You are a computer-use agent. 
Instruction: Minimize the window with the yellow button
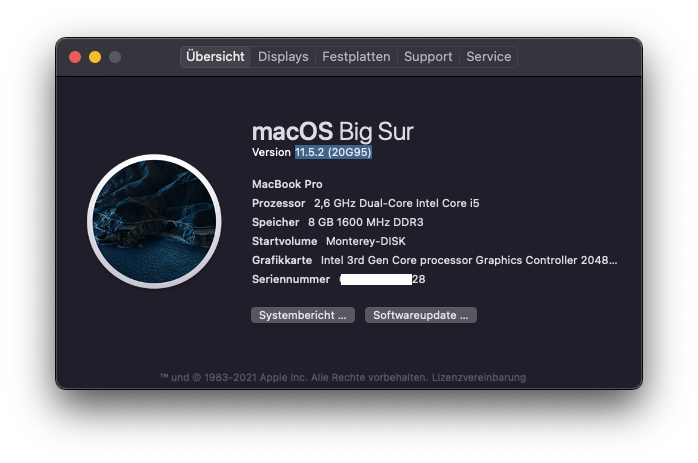[95, 57]
